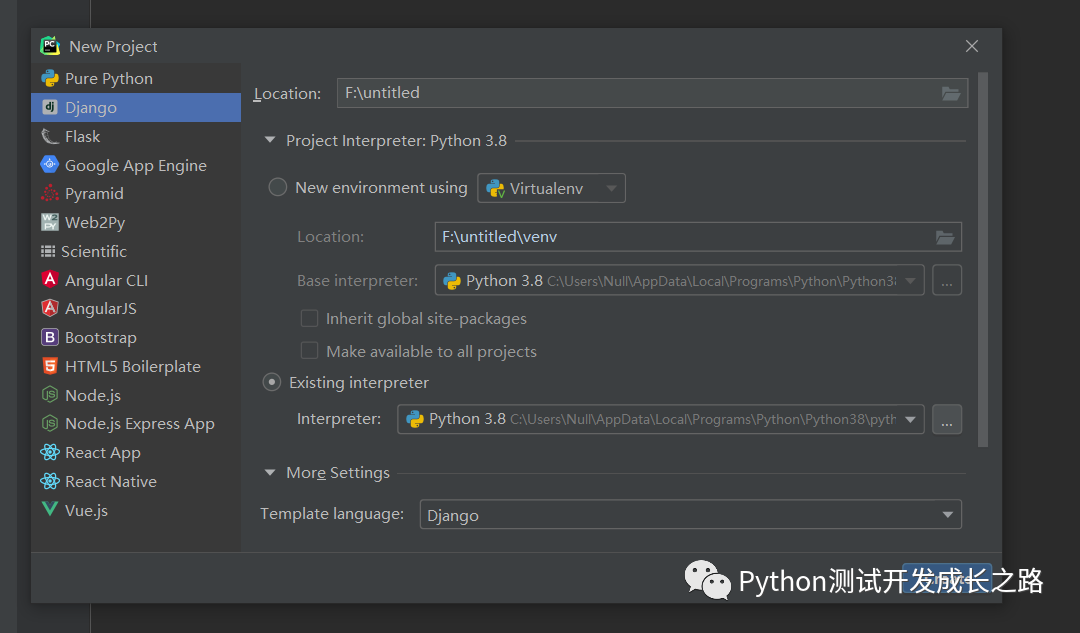Browse folder icon for project Location field
Screen dimensions: 1080x633
point(951,93)
